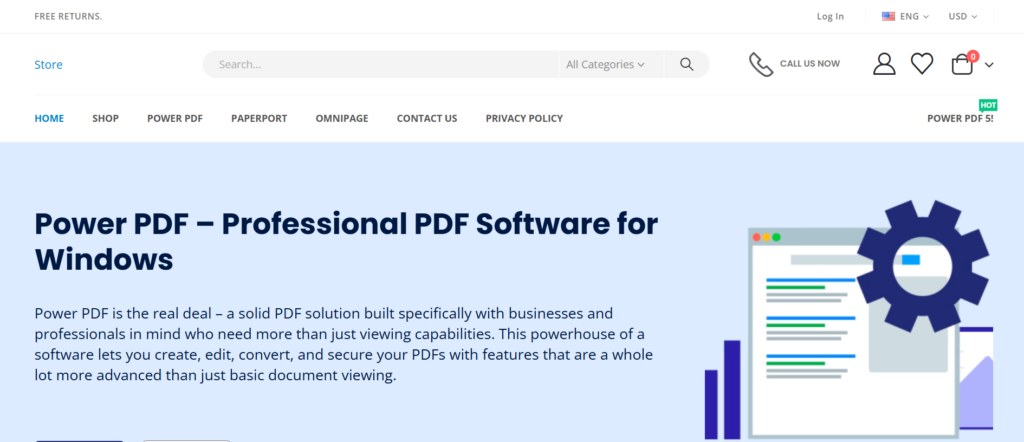Go to the Home menu item
The image size is (1024, 442).
pos(49,118)
